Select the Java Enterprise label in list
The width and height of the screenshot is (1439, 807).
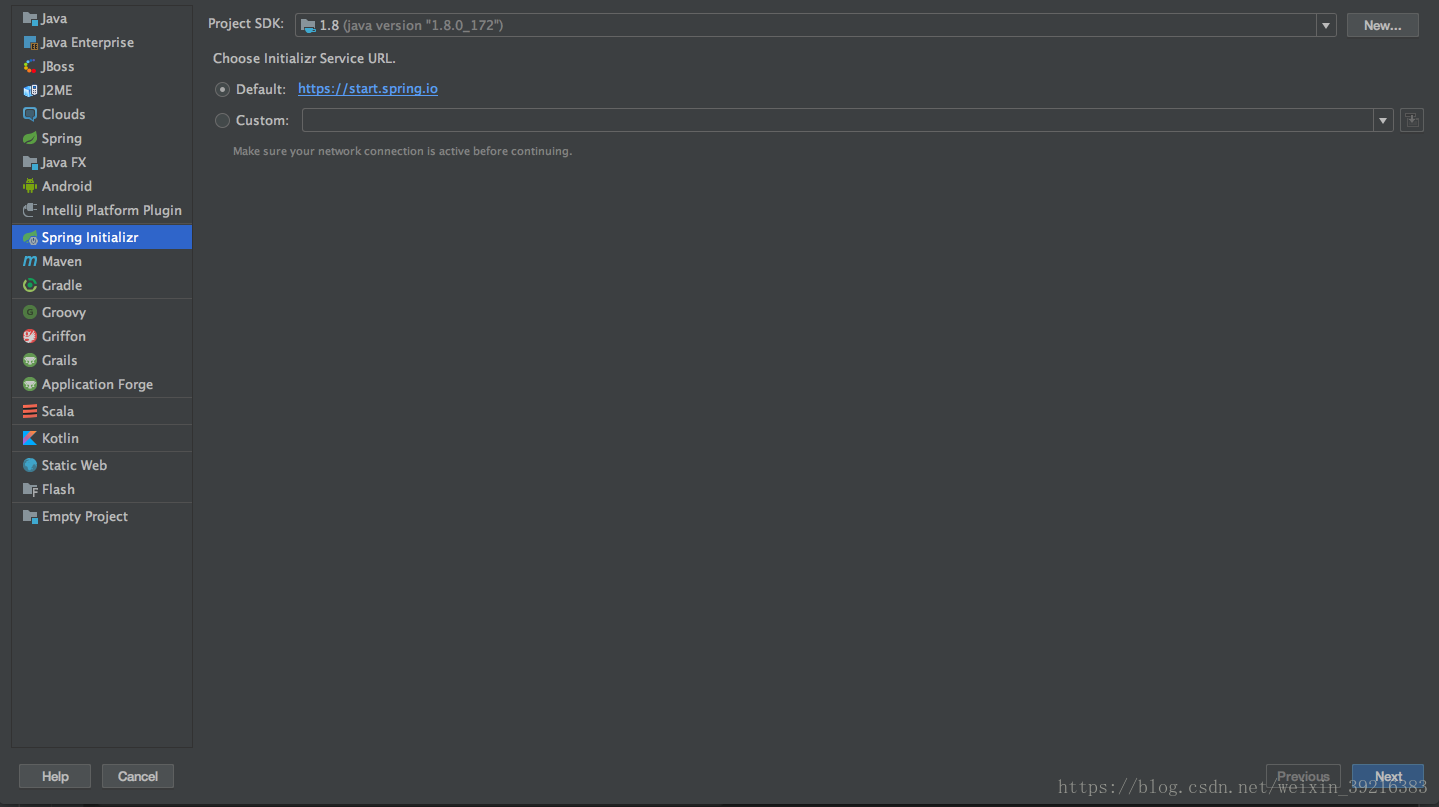point(88,43)
